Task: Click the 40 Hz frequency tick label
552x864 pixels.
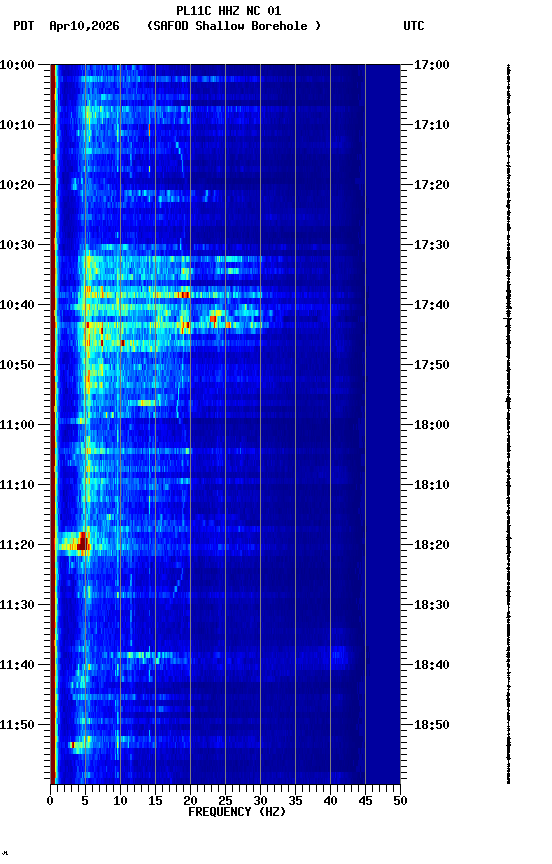Action: click(331, 801)
